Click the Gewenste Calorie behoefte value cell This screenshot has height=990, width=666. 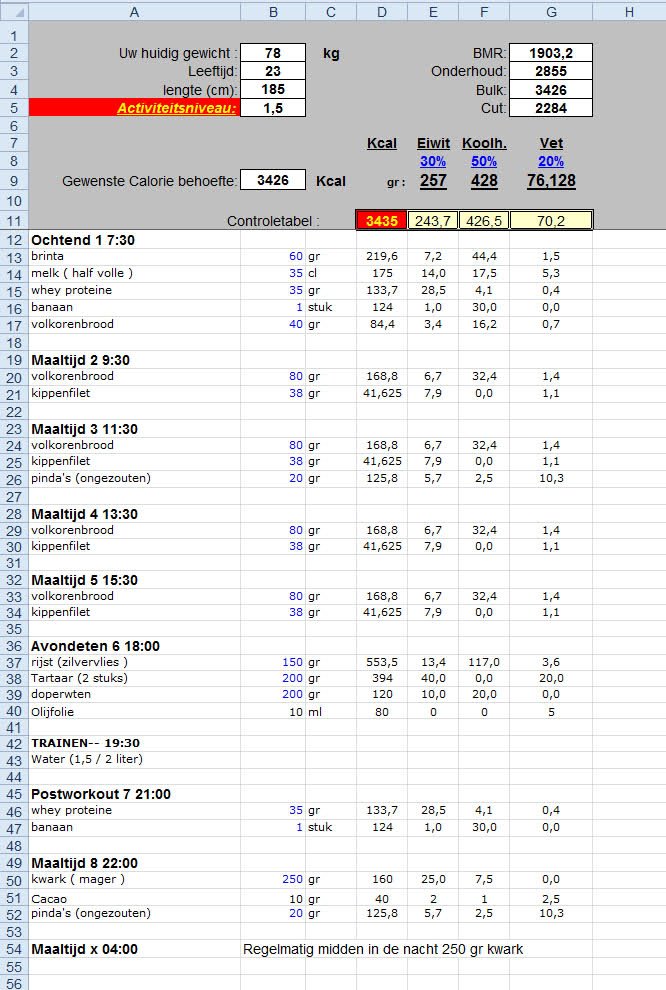point(273,181)
